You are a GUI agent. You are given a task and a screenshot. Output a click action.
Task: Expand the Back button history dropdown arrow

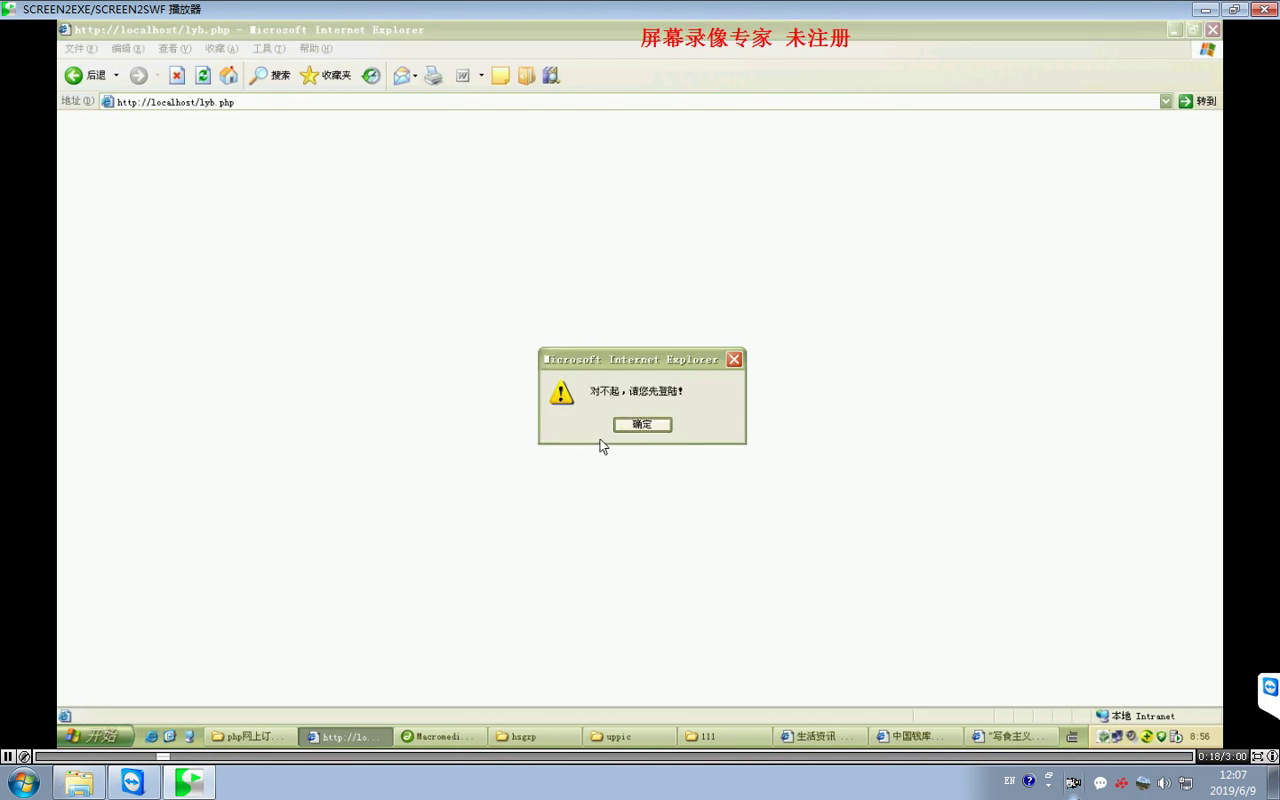[x=116, y=76]
